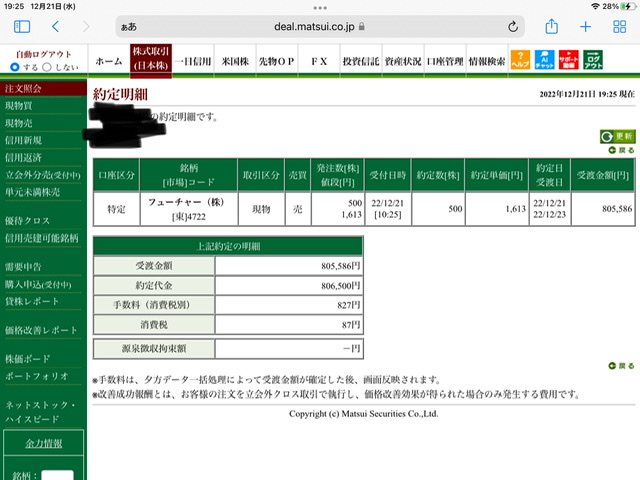Open 株価ボード in the sidebar
This screenshot has height=480, width=640.
click(28, 359)
